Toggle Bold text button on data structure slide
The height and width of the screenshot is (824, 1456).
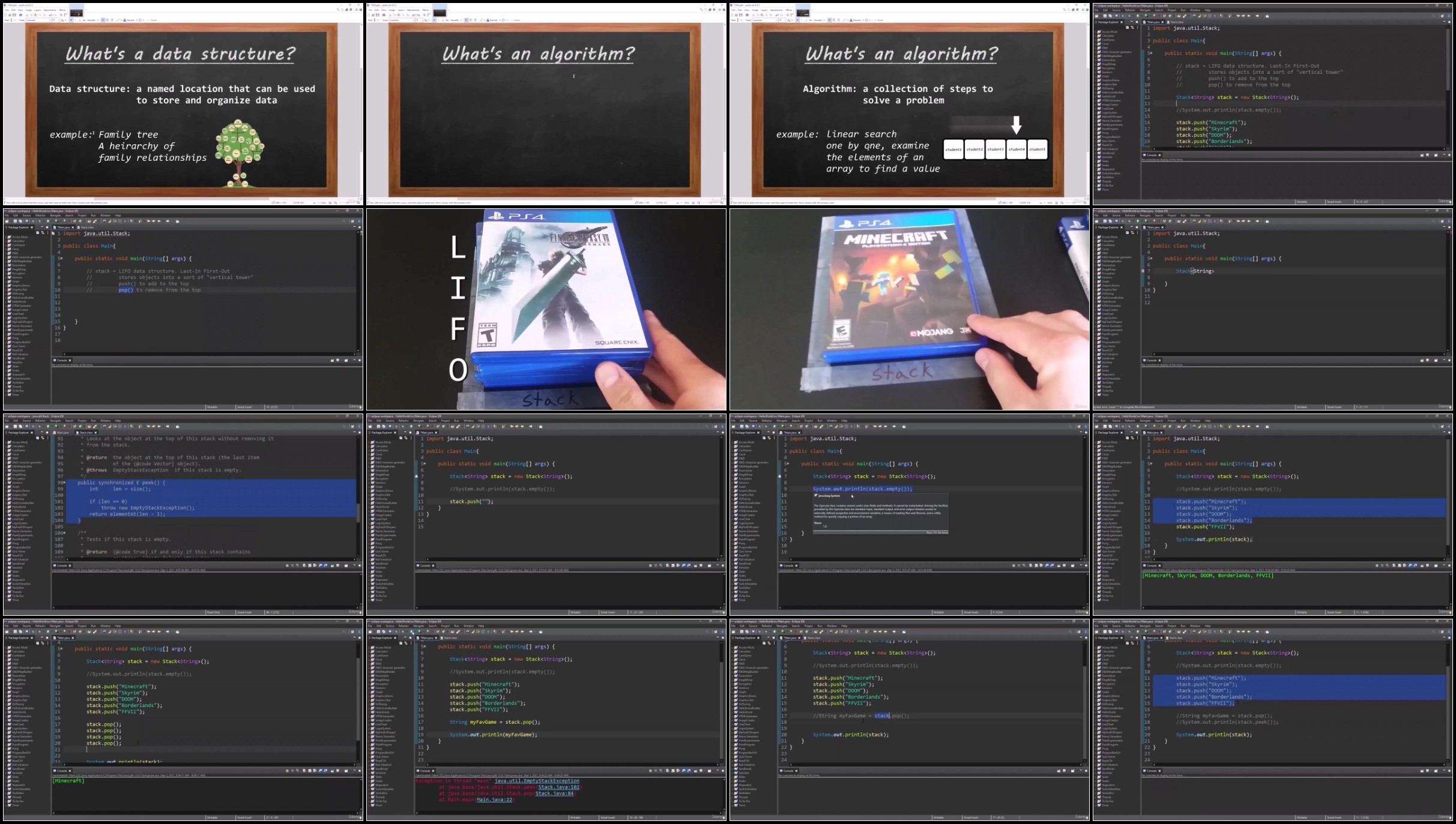(x=71, y=20)
